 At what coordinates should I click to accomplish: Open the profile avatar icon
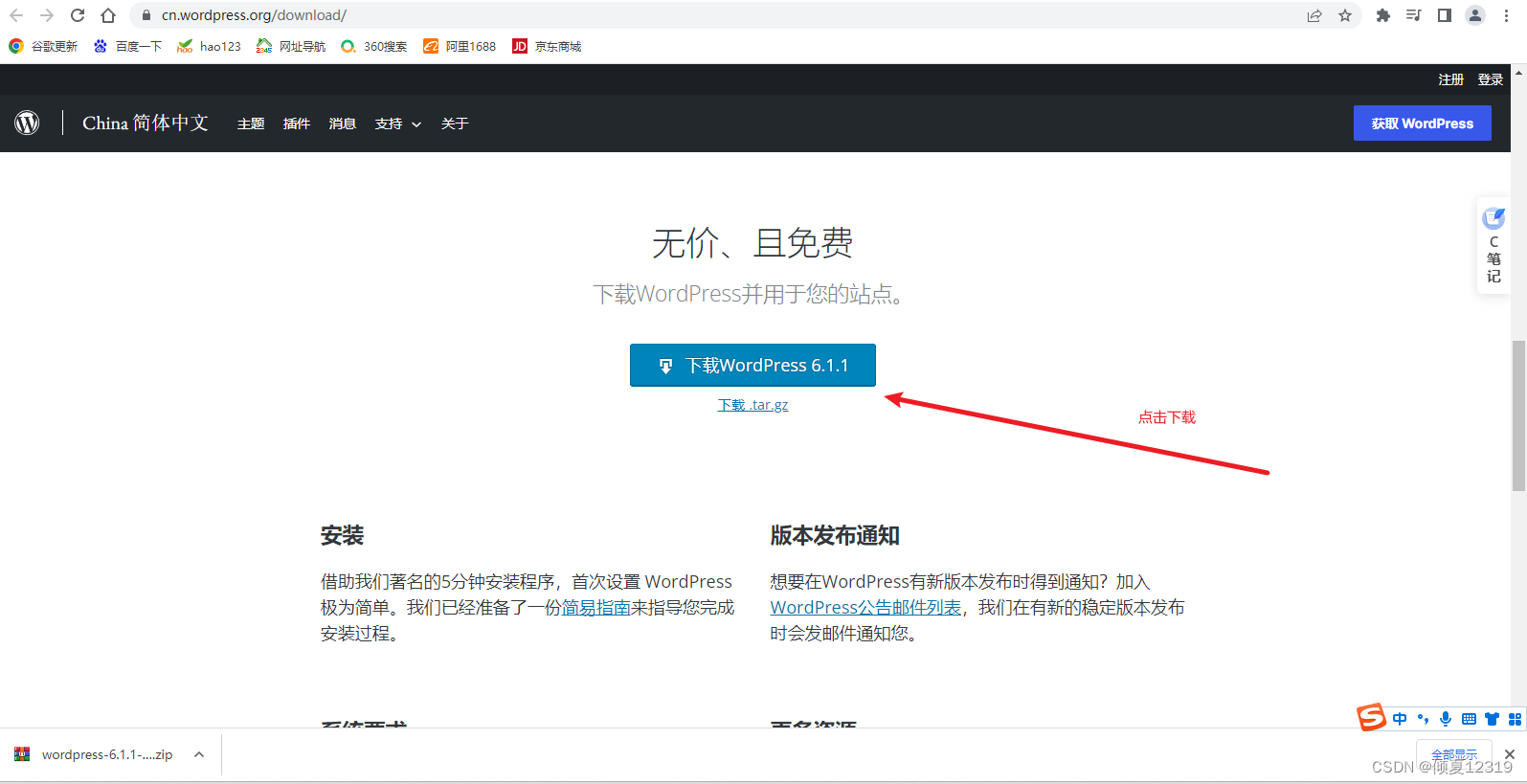(x=1475, y=15)
